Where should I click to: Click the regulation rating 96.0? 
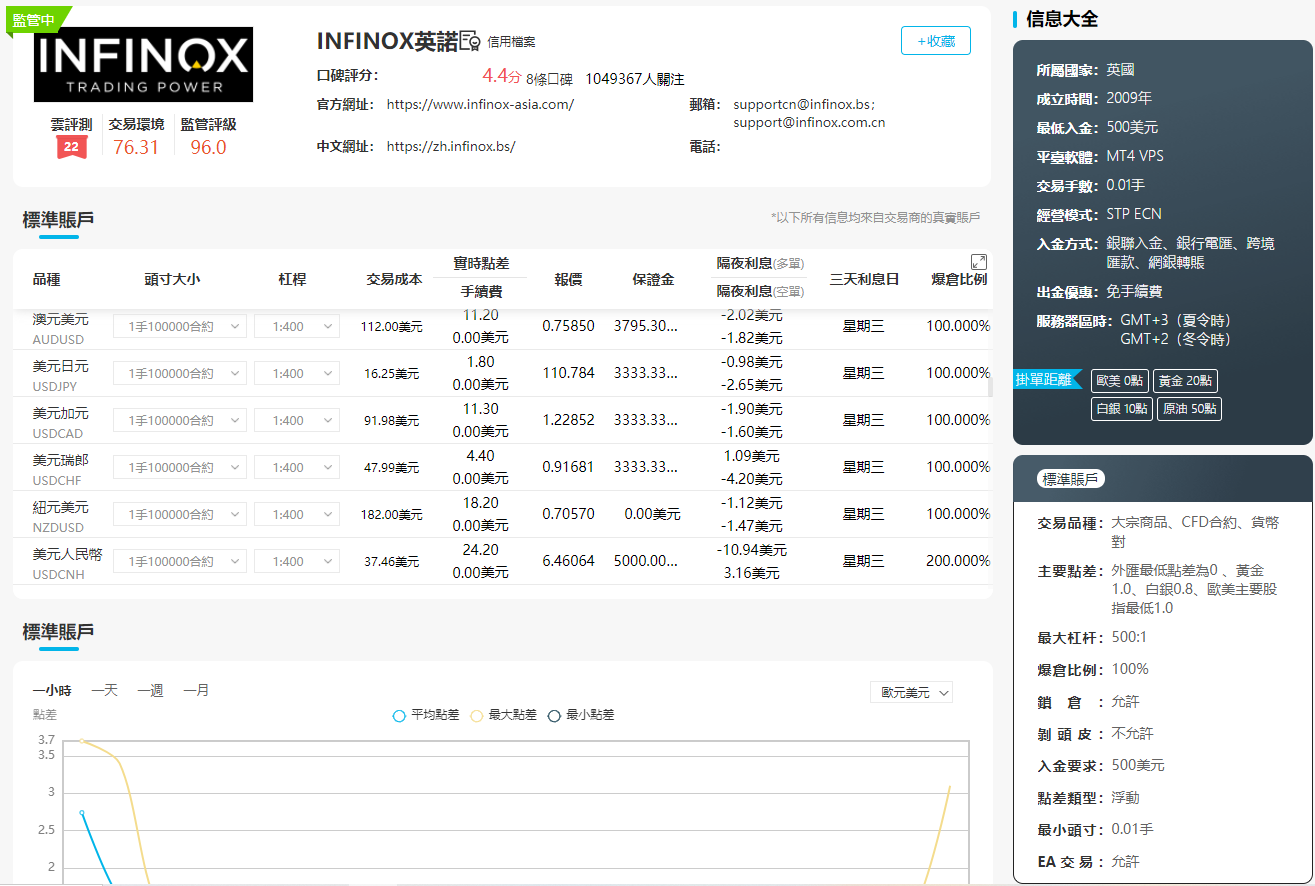208,147
